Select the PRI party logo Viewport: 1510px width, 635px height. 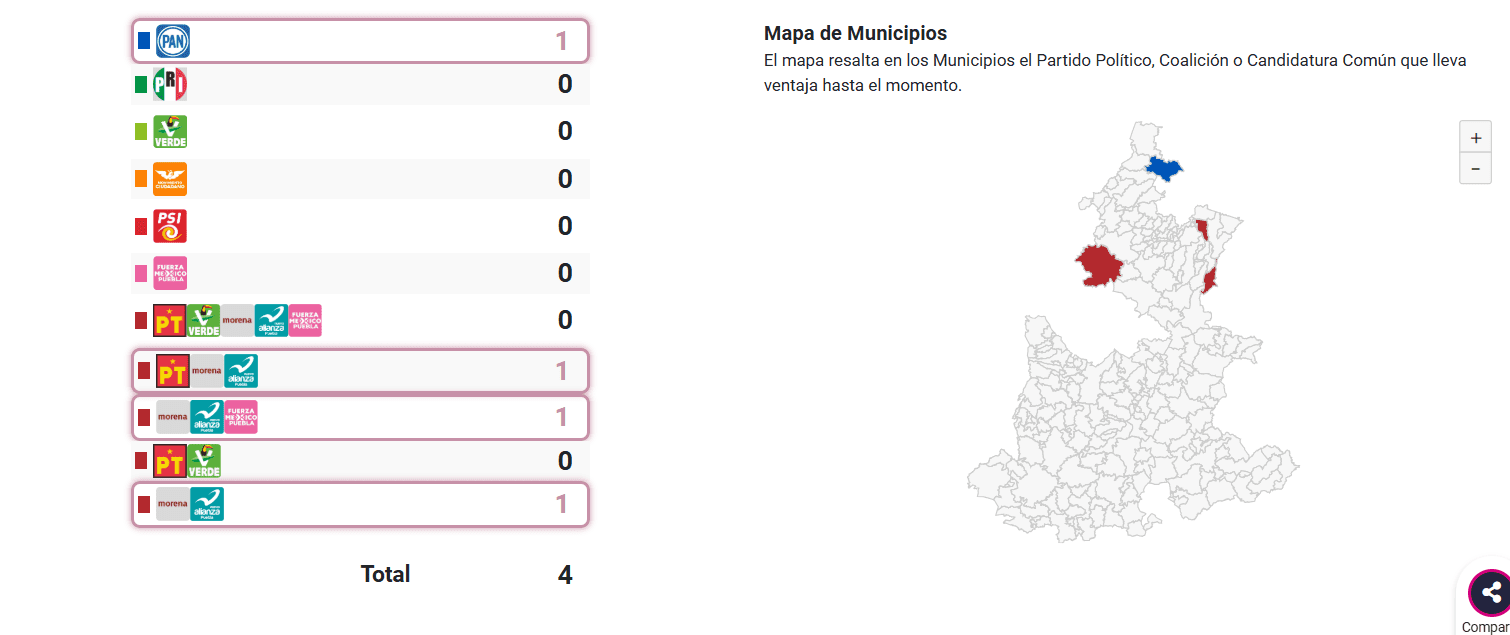tap(169, 85)
